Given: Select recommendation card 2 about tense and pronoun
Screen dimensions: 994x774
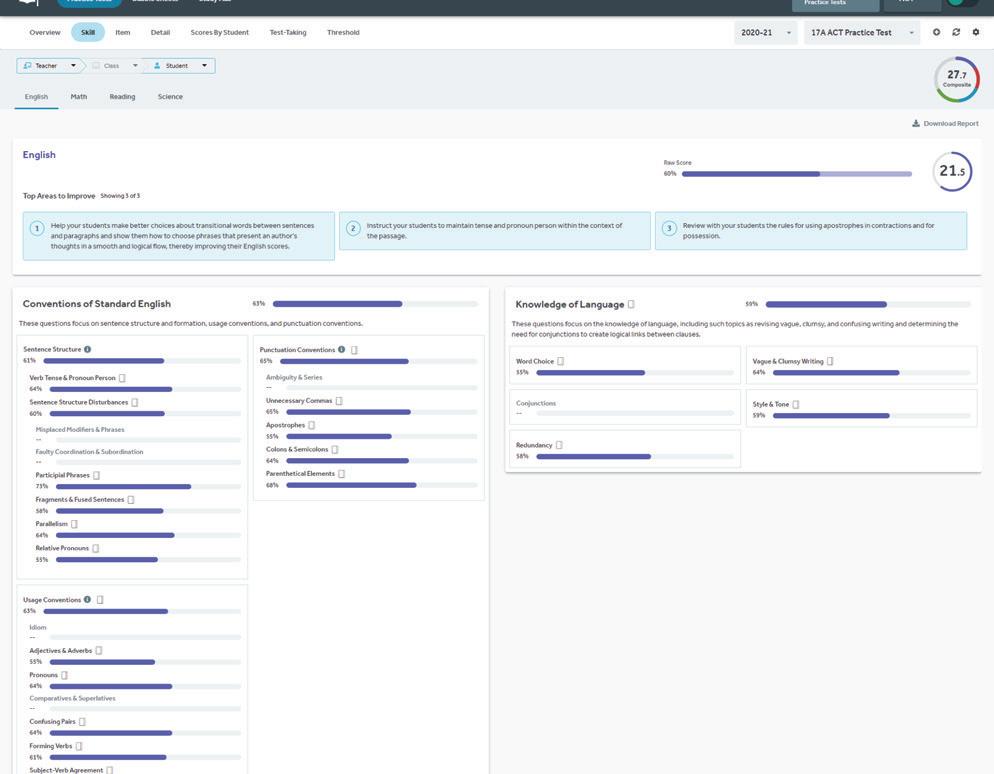Looking at the screenshot, I should tap(494, 231).
